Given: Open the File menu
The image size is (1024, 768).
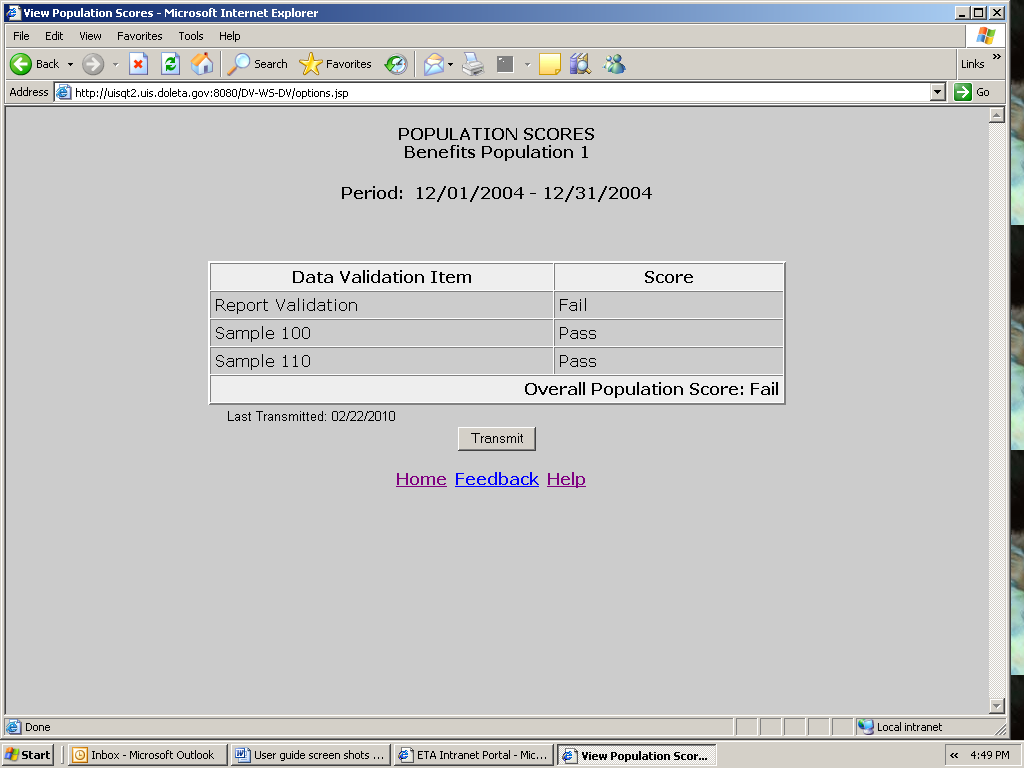Looking at the screenshot, I should [x=21, y=36].
